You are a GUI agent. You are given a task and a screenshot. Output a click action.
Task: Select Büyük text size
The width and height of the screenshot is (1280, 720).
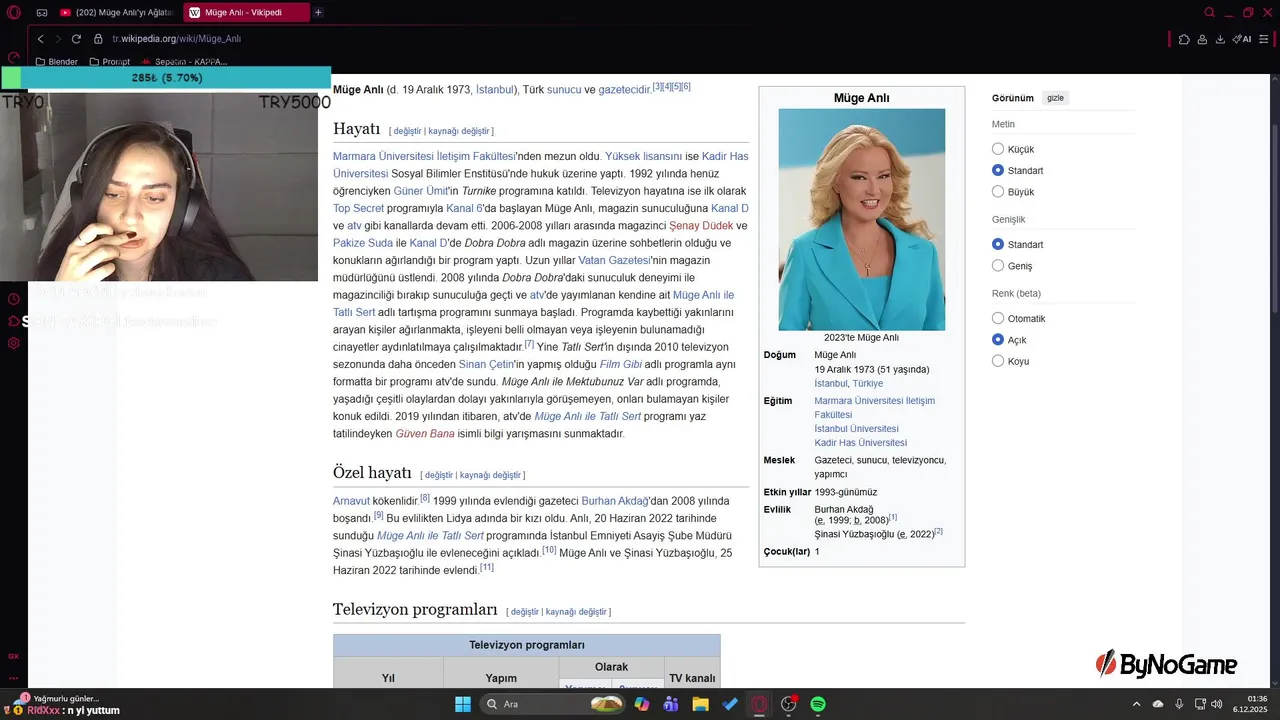[998, 191]
